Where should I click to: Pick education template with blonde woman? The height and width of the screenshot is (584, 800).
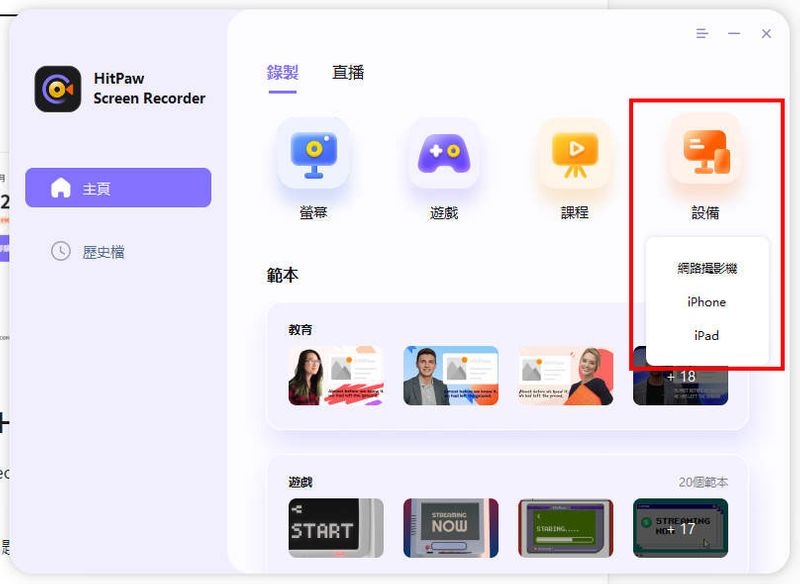(x=566, y=376)
